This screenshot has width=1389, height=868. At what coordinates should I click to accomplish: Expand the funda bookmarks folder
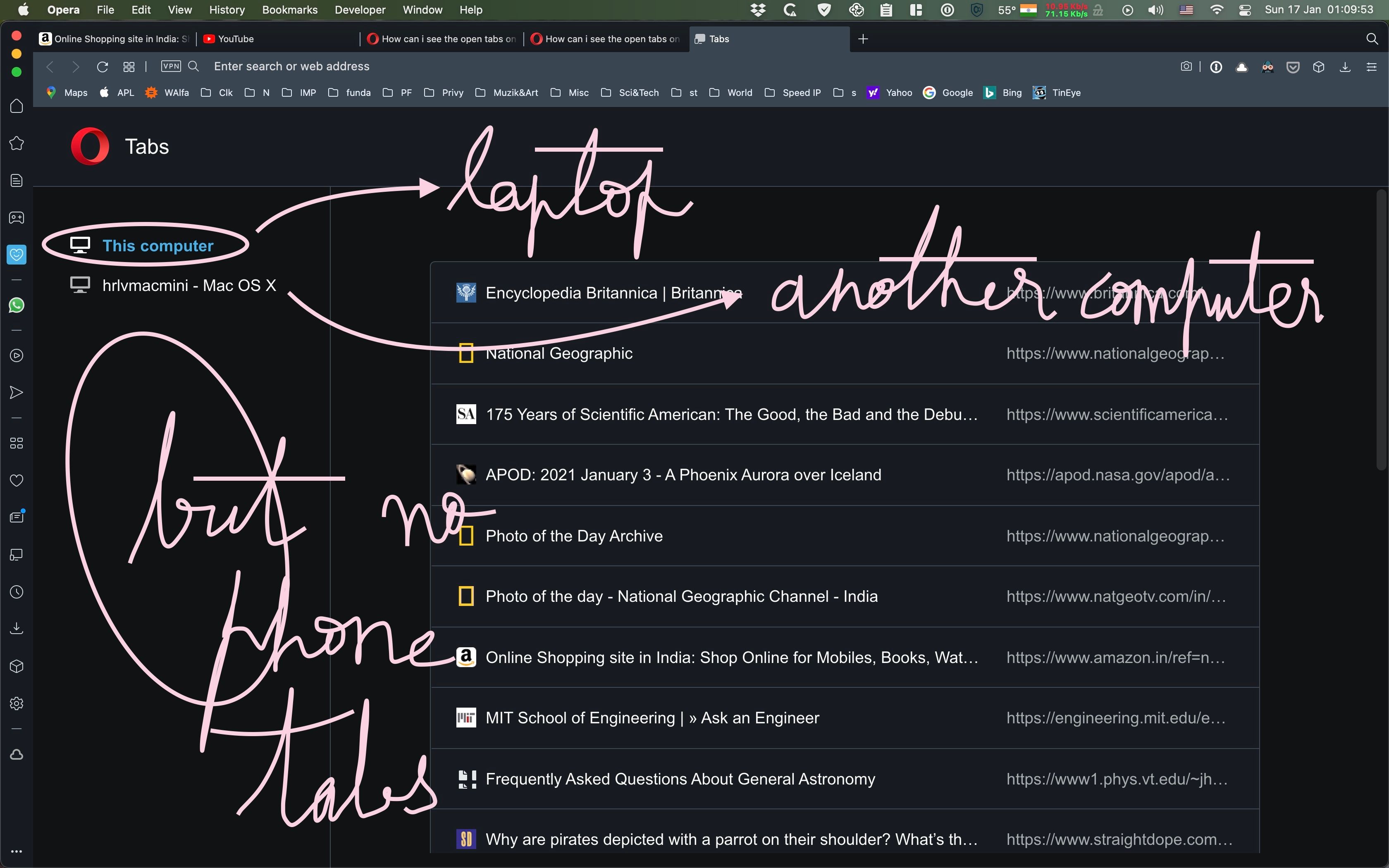[x=349, y=93]
